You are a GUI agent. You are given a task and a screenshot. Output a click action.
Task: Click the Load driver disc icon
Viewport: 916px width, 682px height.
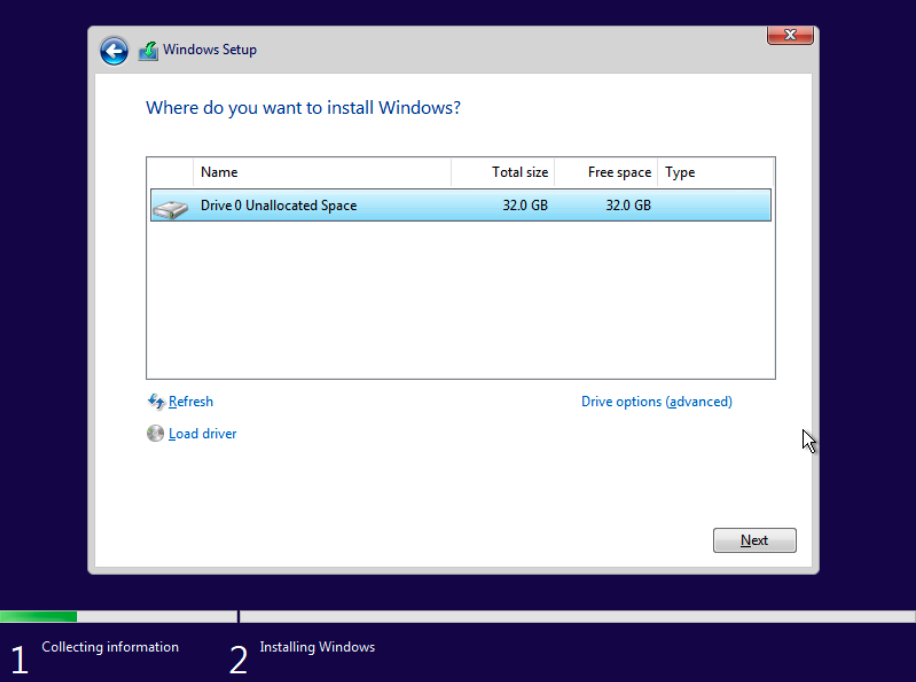click(x=155, y=434)
